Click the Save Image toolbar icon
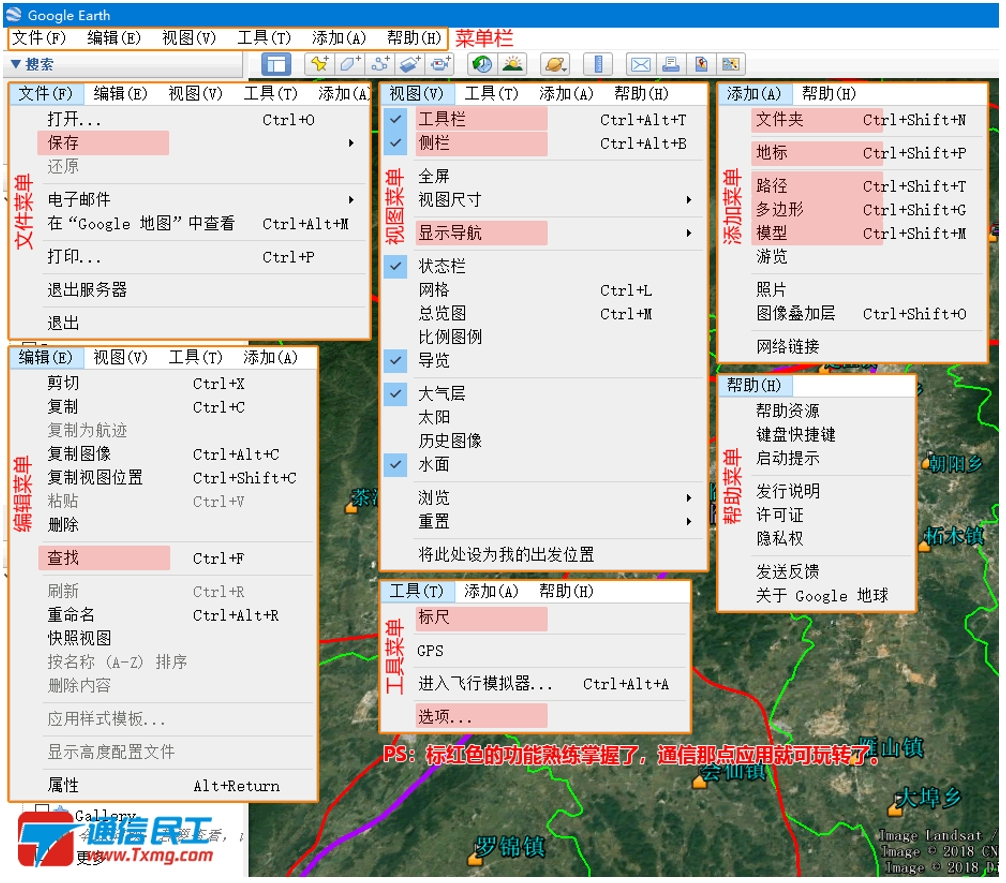 point(731,64)
